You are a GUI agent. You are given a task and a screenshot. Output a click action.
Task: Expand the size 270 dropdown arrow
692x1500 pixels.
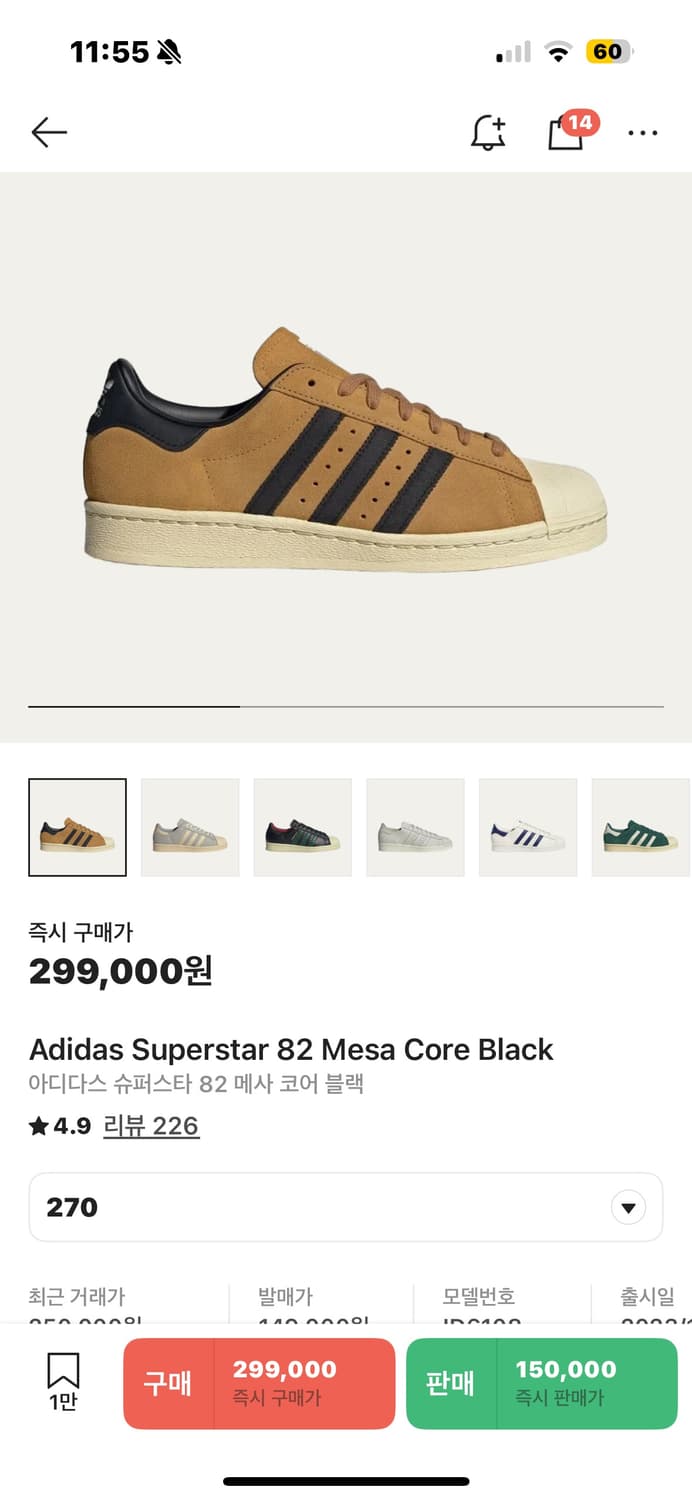pos(628,1208)
